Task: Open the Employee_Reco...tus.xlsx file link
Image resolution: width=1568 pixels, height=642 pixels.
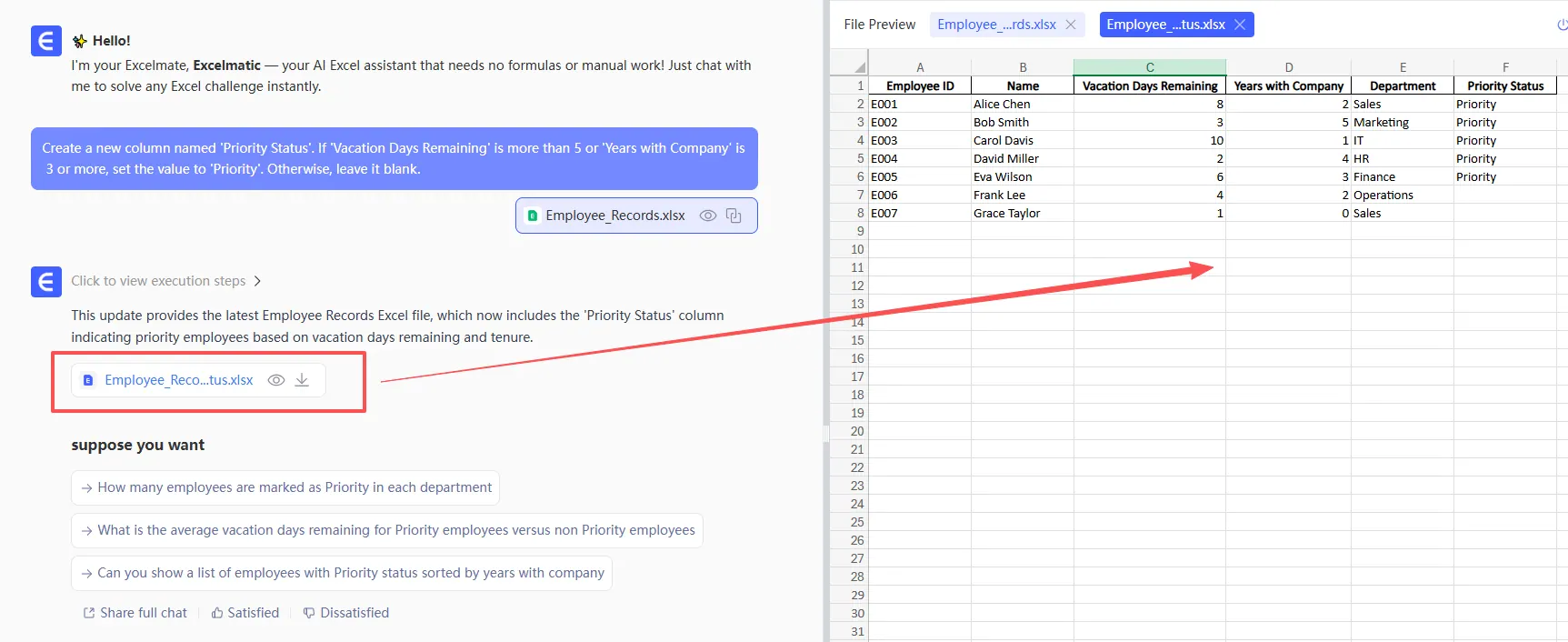Action: coord(178,380)
